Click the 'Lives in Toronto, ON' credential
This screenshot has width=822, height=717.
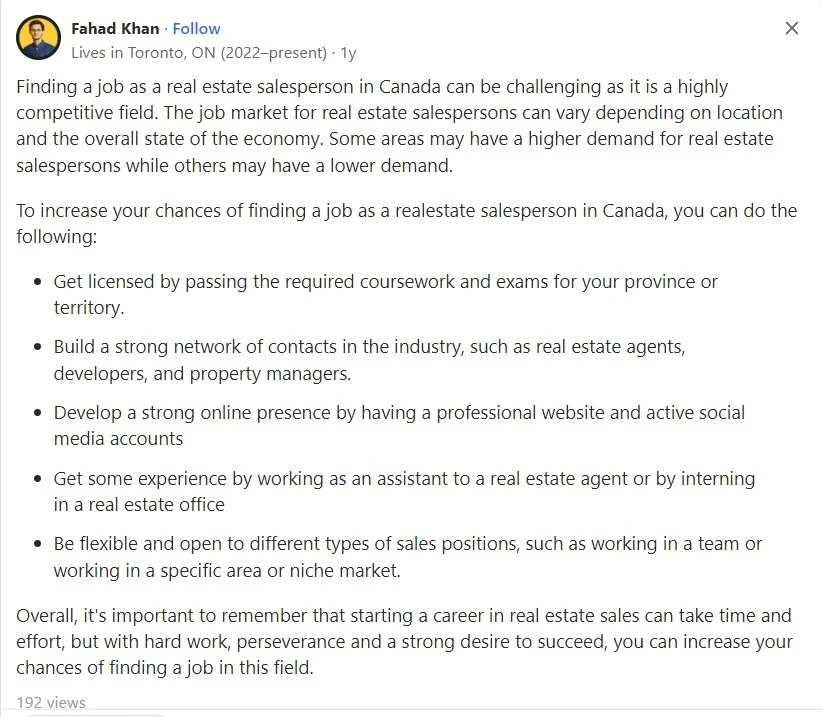[199, 52]
